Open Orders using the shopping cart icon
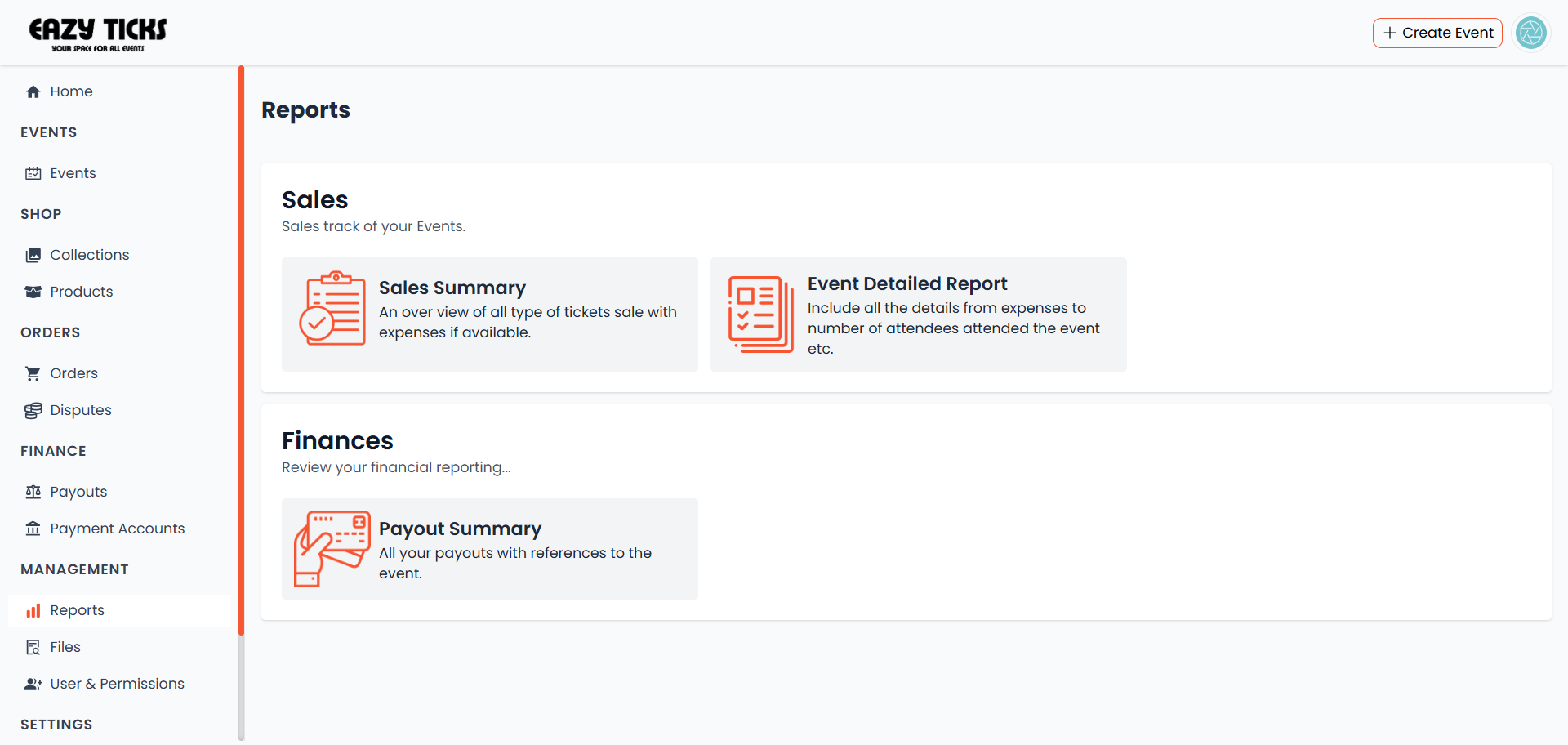 pyautogui.click(x=33, y=373)
